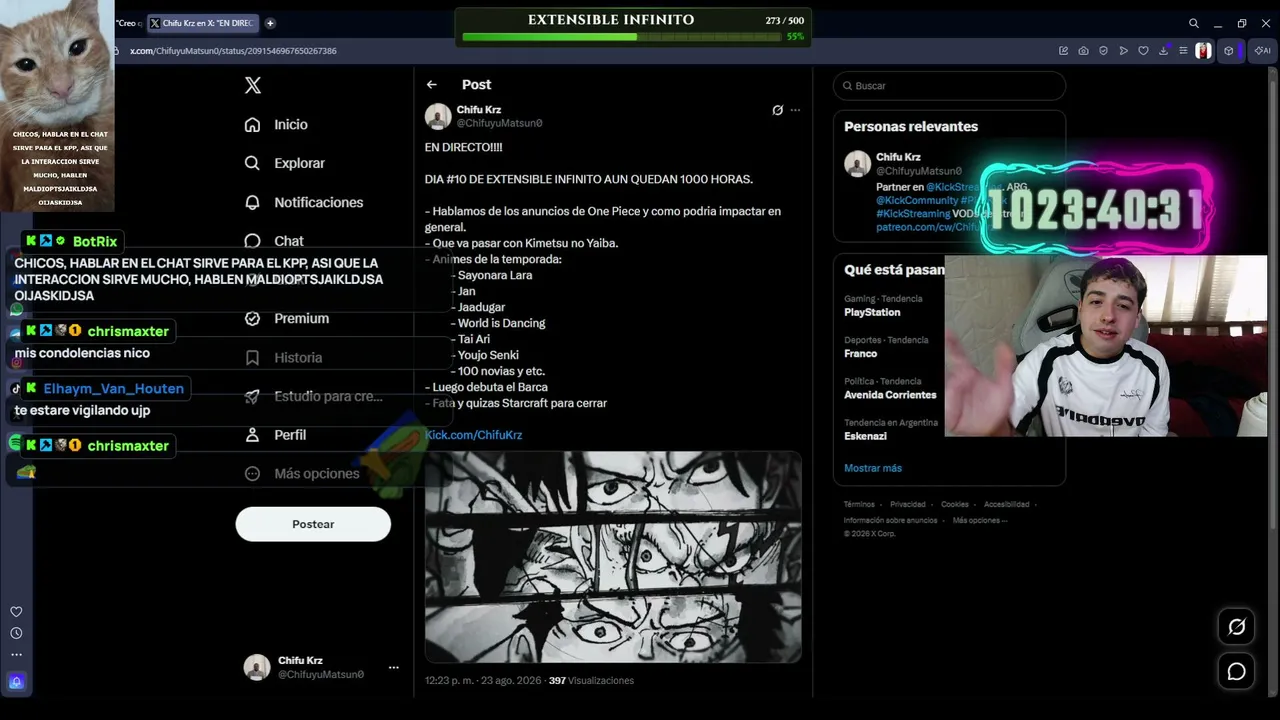Open Chifu Krz avatar on the post
The width and height of the screenshot is (1280, 720).
tap(438, 116)
